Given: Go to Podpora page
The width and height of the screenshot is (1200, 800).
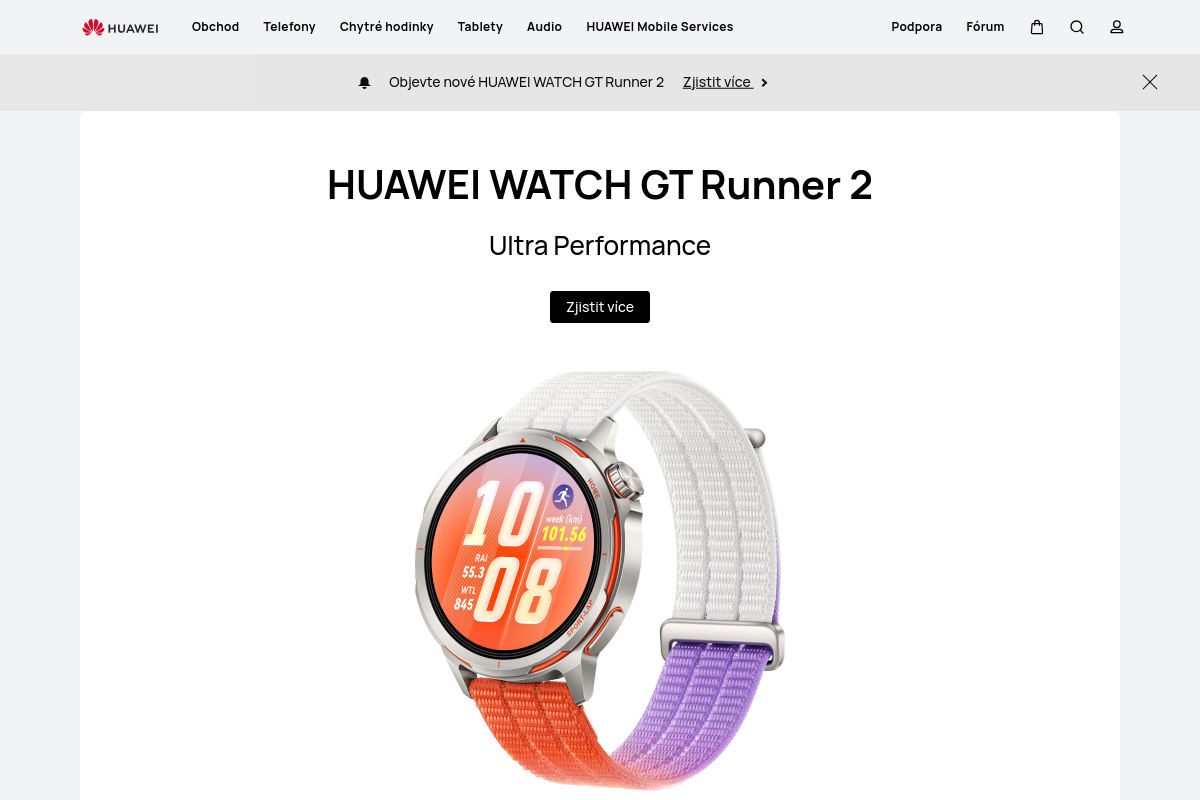Looking at the screenshot, I should click(917, 27).
